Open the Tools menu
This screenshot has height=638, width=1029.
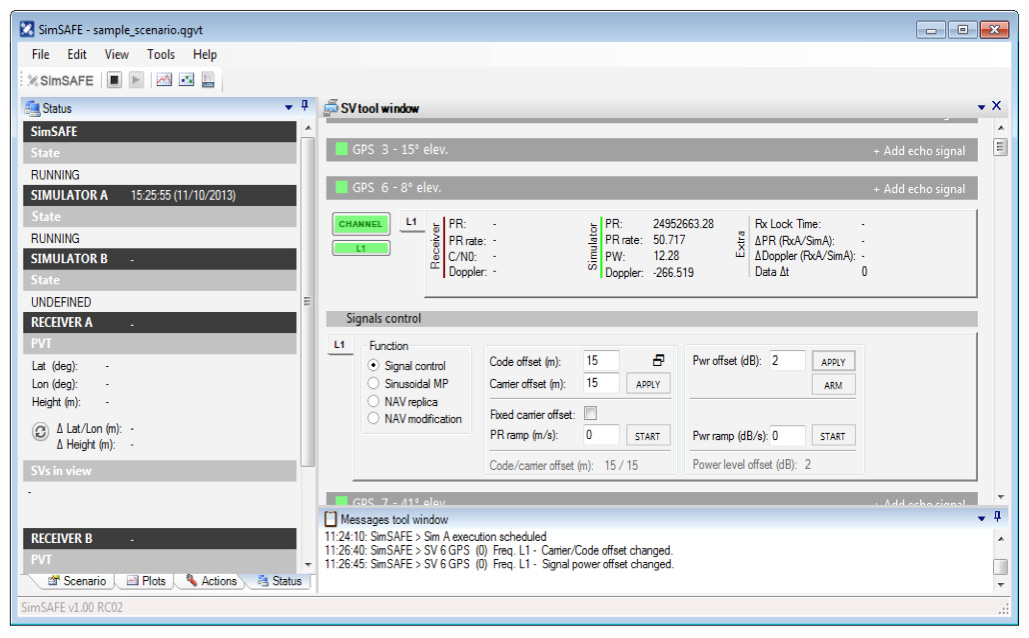click(160, 55)
